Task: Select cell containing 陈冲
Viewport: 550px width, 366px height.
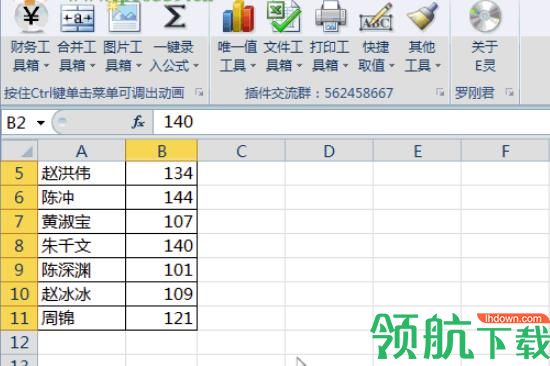Action: click(81, 198)
